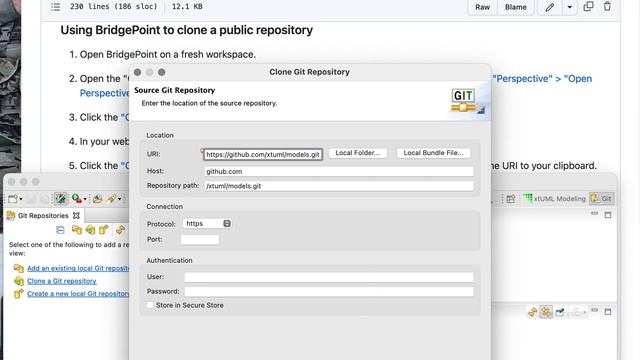640x360 pixels.
Task: Focus the URI input field
Action: pyautogui.click(x=263, y=154)
